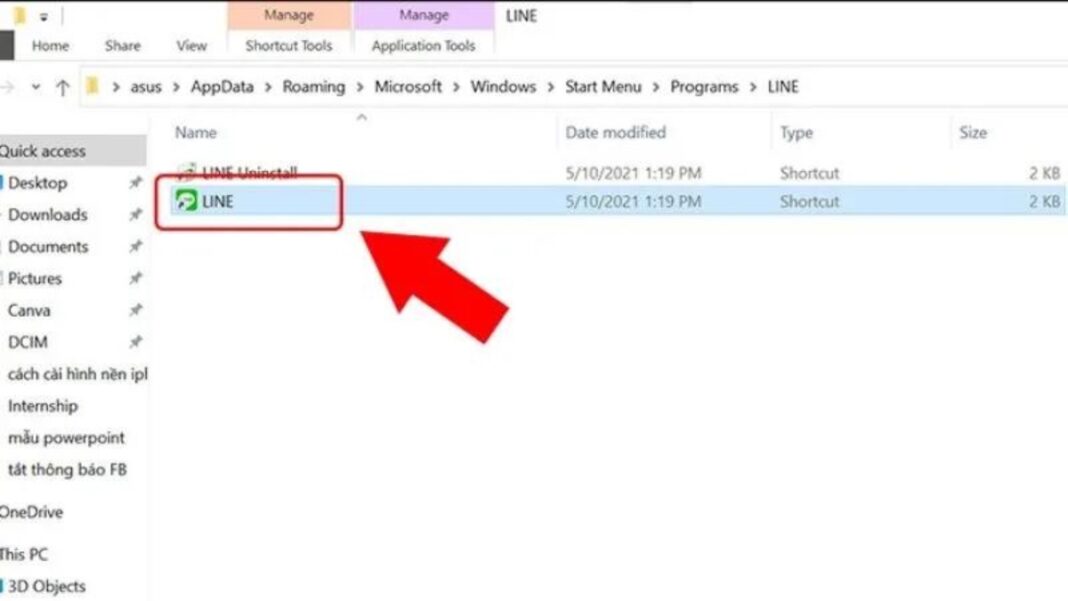
Task: Open Downloads in Quick access
Action: click(x=48, y=215)
